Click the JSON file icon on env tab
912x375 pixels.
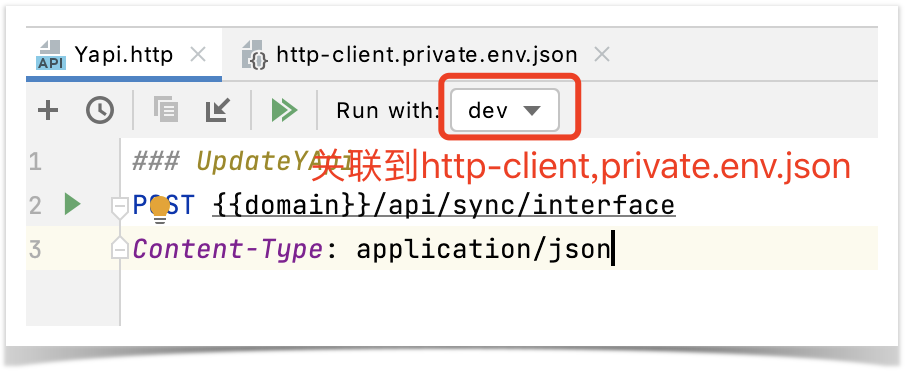pos(255,55)
